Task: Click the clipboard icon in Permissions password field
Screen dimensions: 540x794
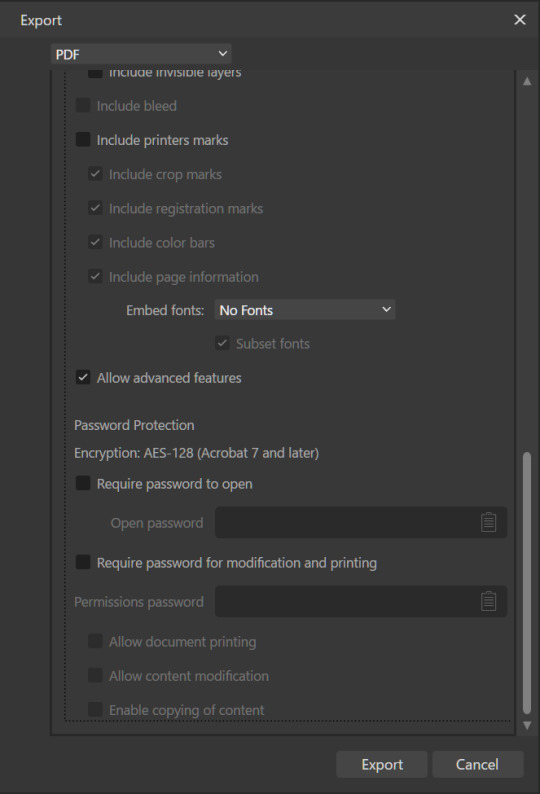Action: pyautogui.click(x=488, y=601)
